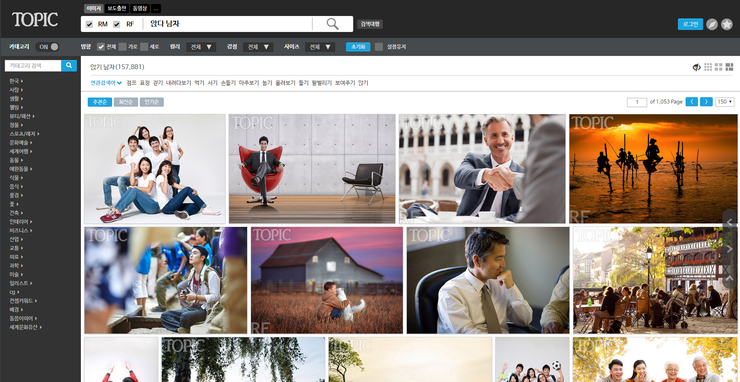
Task: Open the compass icon in top header
Action: tap(712, 25)
